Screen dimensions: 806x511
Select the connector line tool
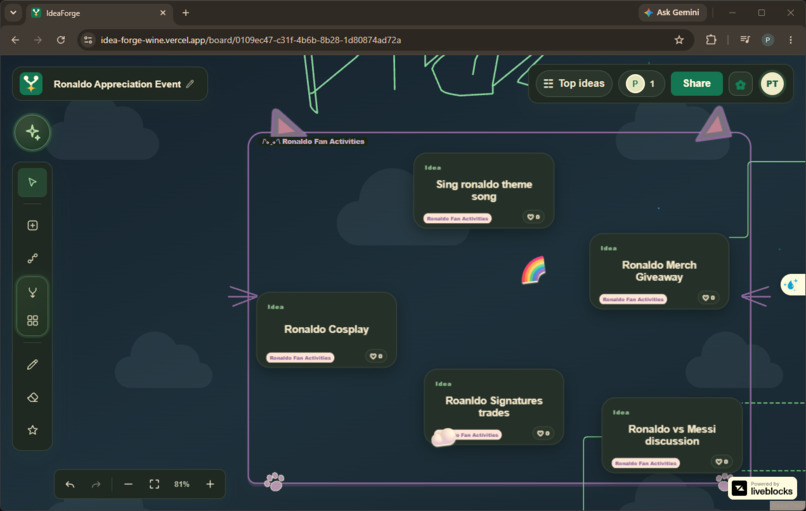coord(32,258)
